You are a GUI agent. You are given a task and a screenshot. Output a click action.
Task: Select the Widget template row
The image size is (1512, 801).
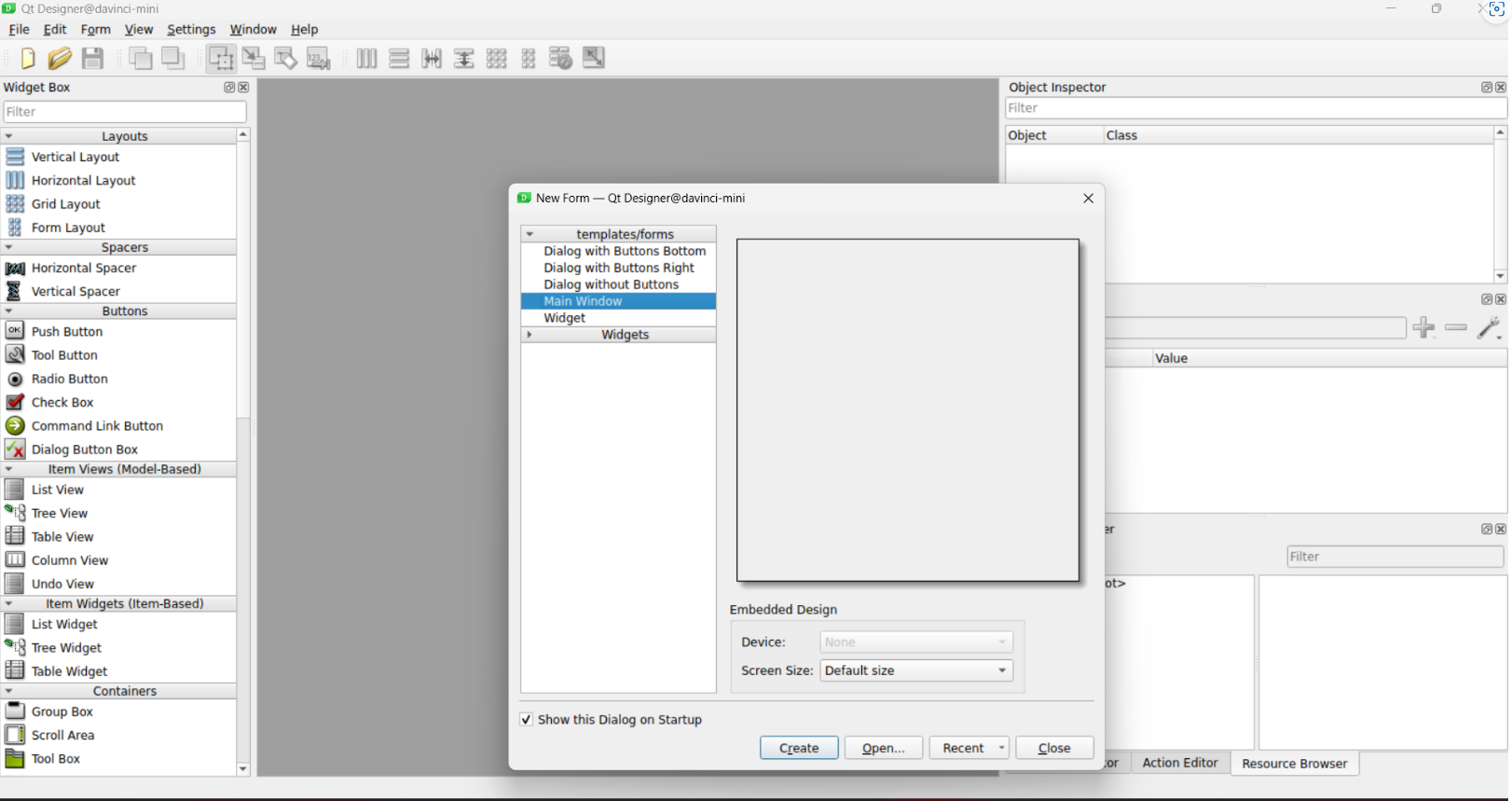point(618,318)
